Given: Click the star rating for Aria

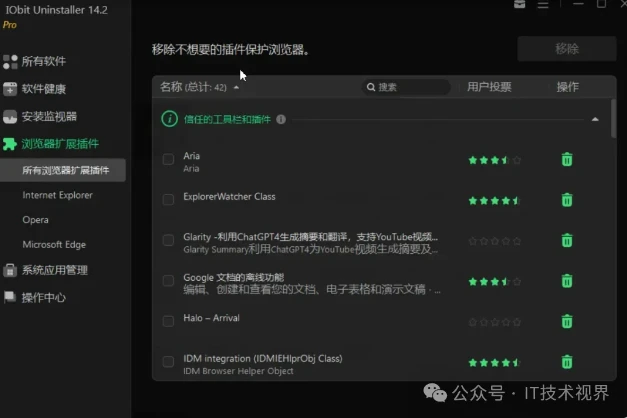Looking at the screenshot, I should tap(495, 160).
